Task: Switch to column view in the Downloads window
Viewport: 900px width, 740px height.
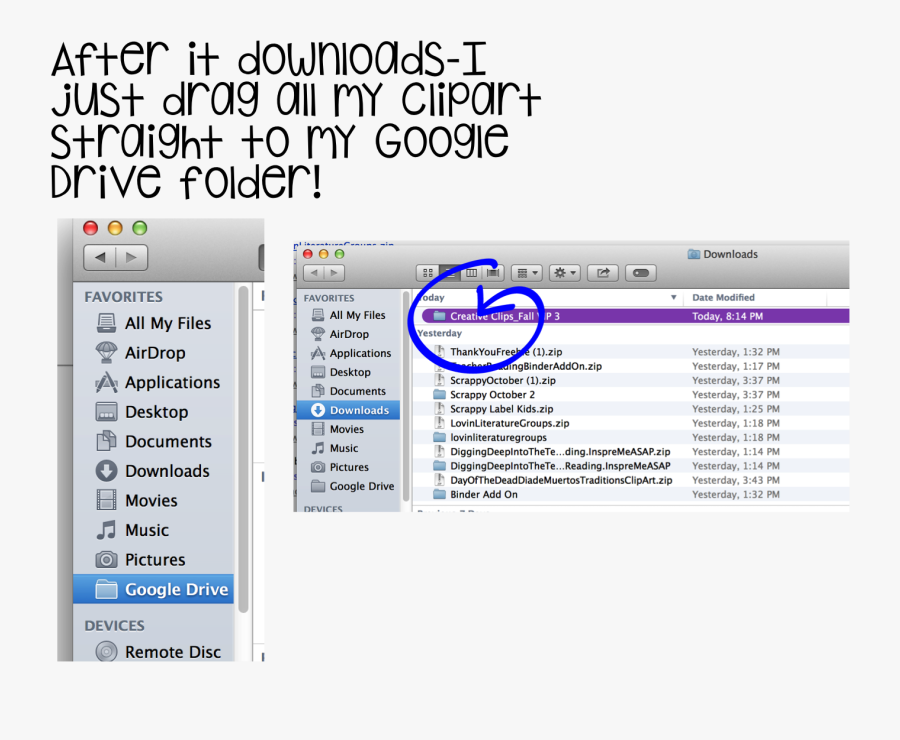Action: point(471,271)
